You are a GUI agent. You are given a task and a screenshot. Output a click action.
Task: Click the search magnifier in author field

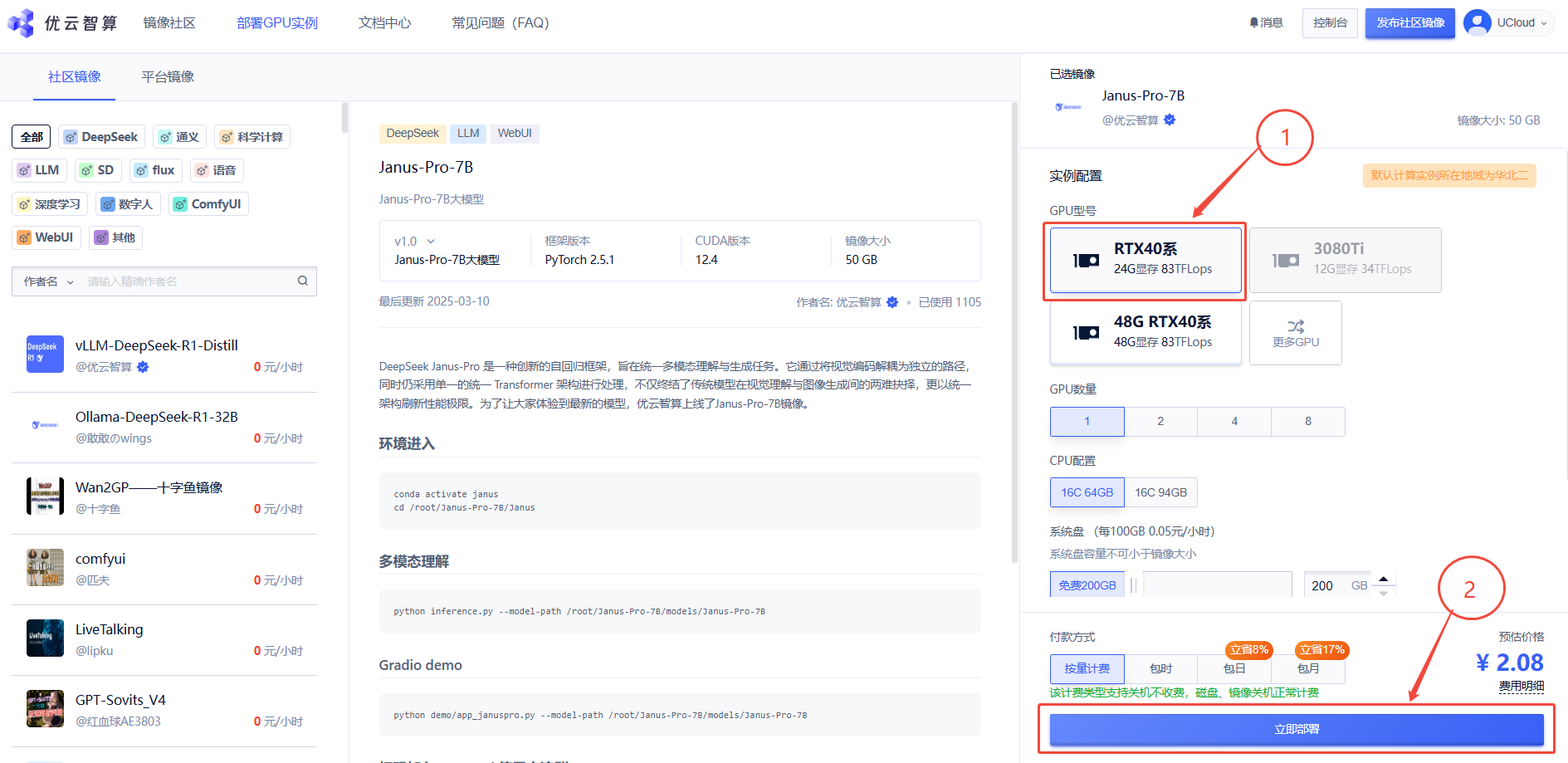(303, 281)
